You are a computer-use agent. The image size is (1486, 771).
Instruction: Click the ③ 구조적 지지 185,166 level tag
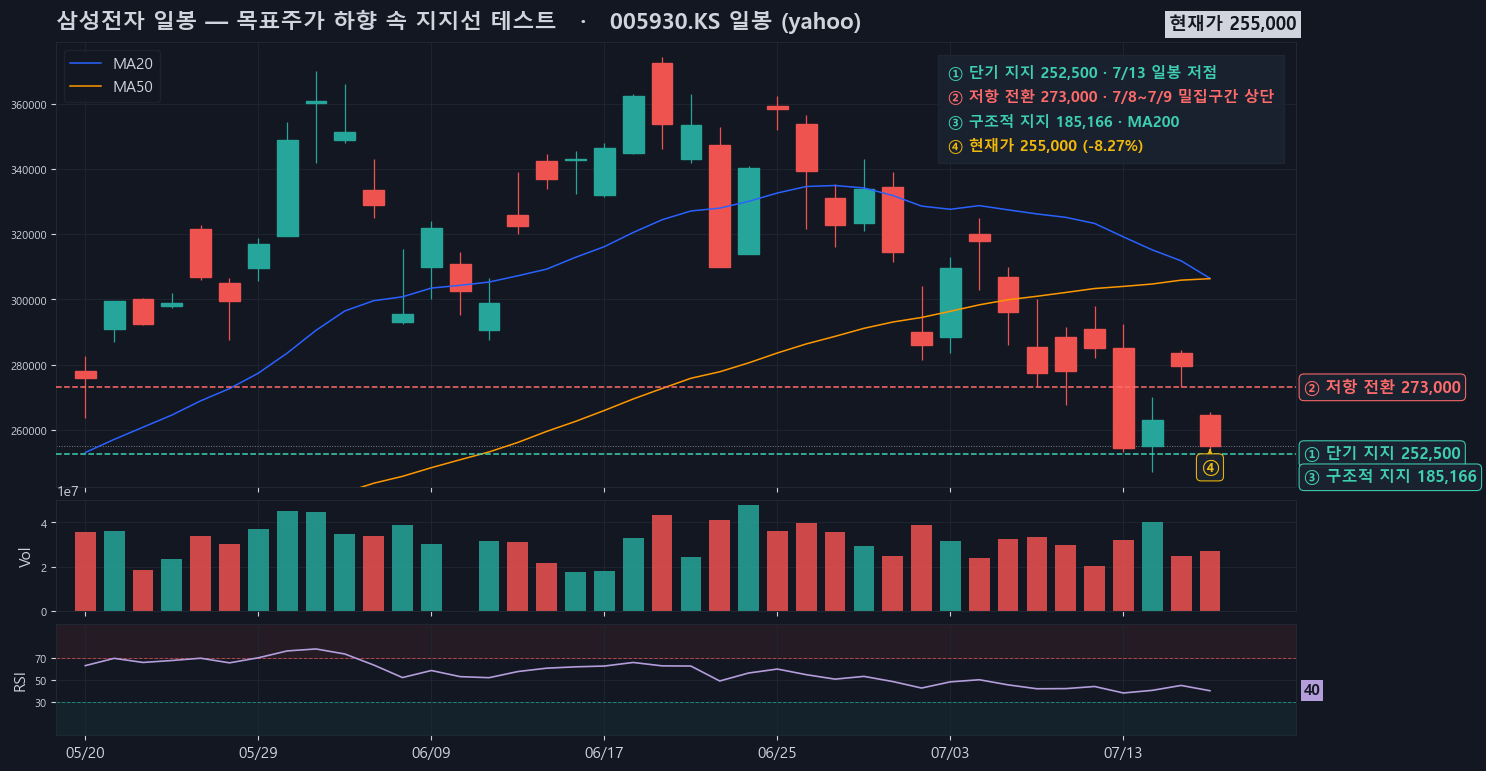pyautogui.click(x=1390, y=477)
